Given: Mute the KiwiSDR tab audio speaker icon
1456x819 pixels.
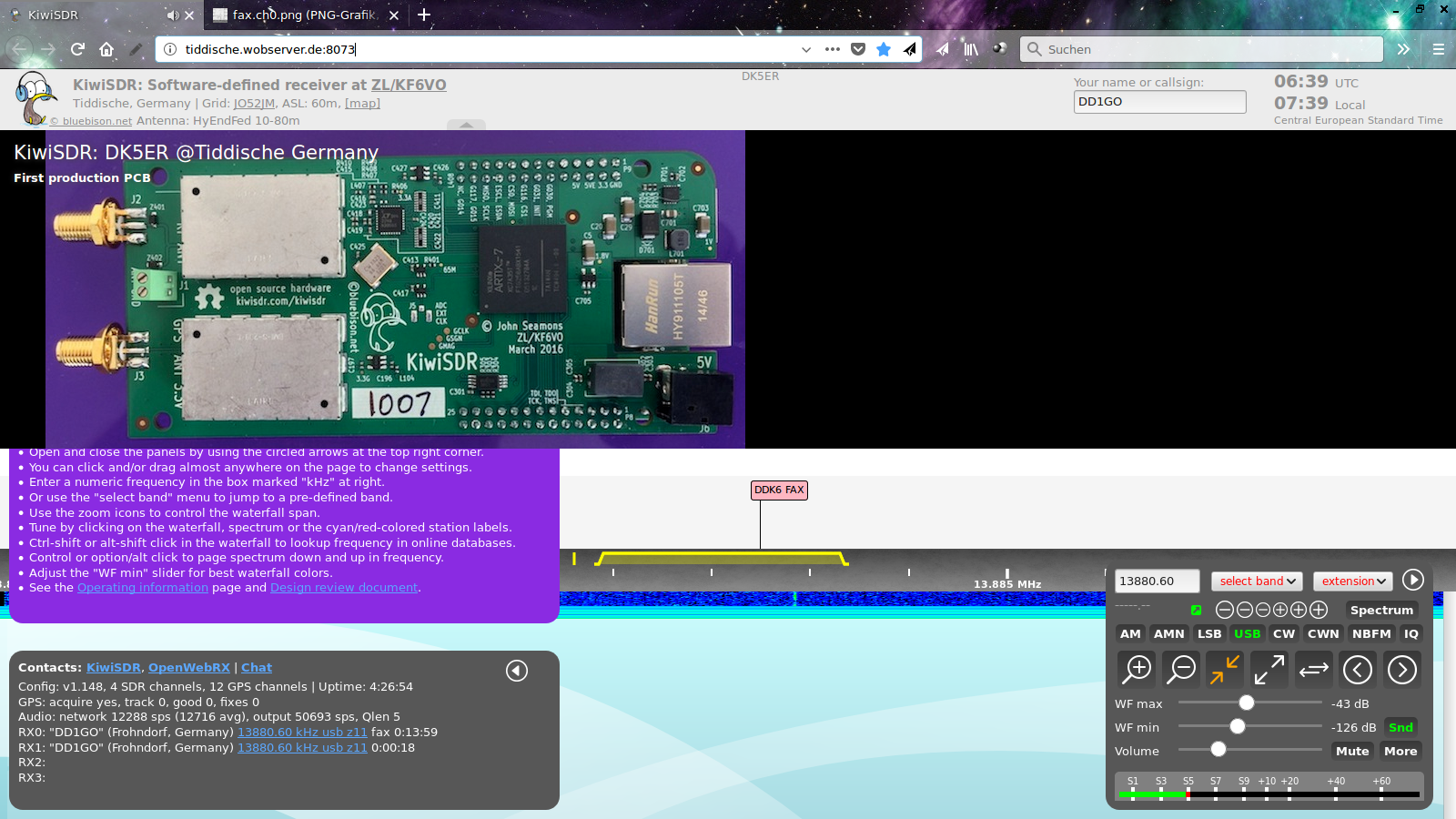Looking at the screenshot, I should [173, 15].
